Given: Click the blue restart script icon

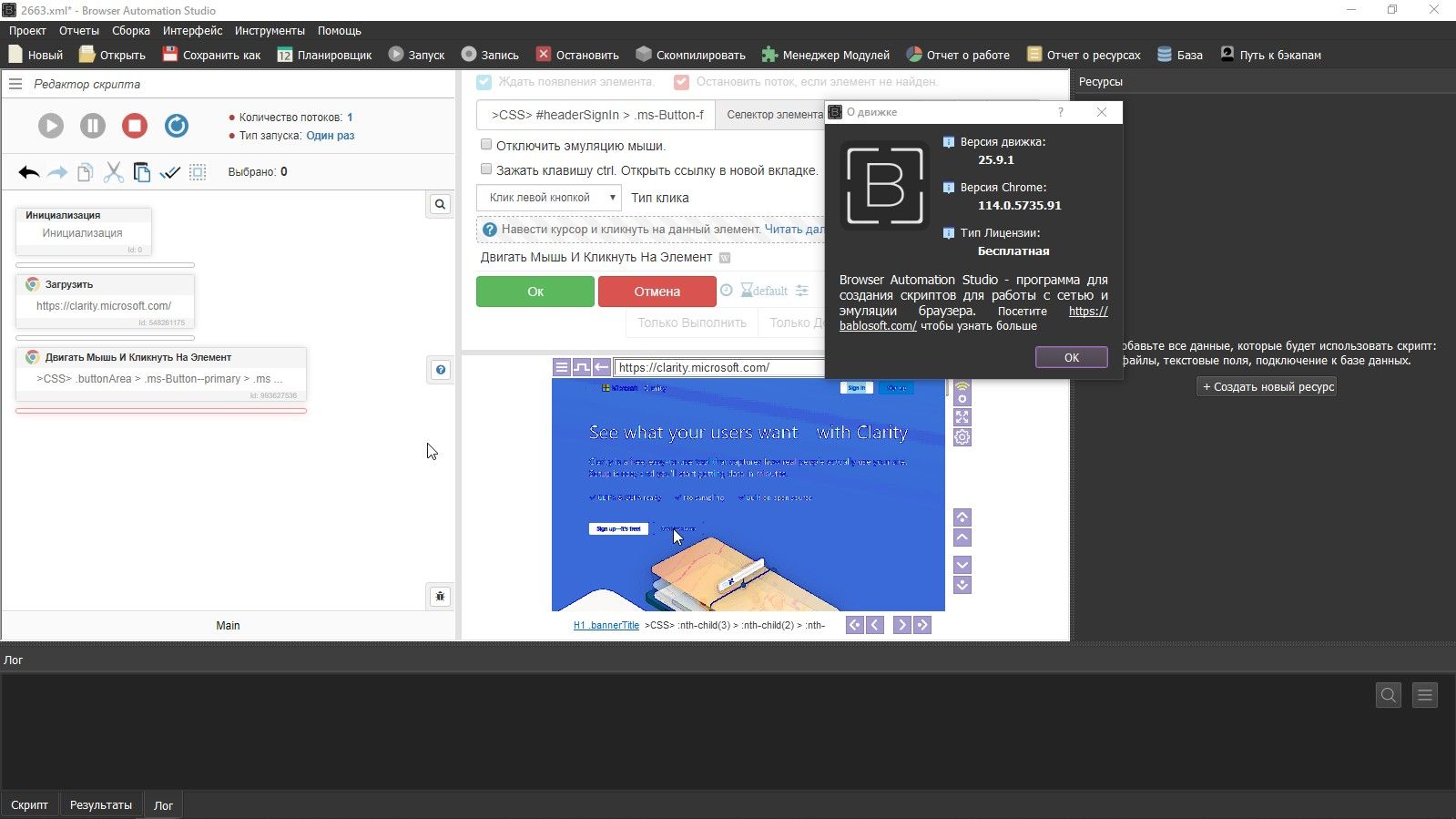Looking at the screenshot, I should pos(177,126).
